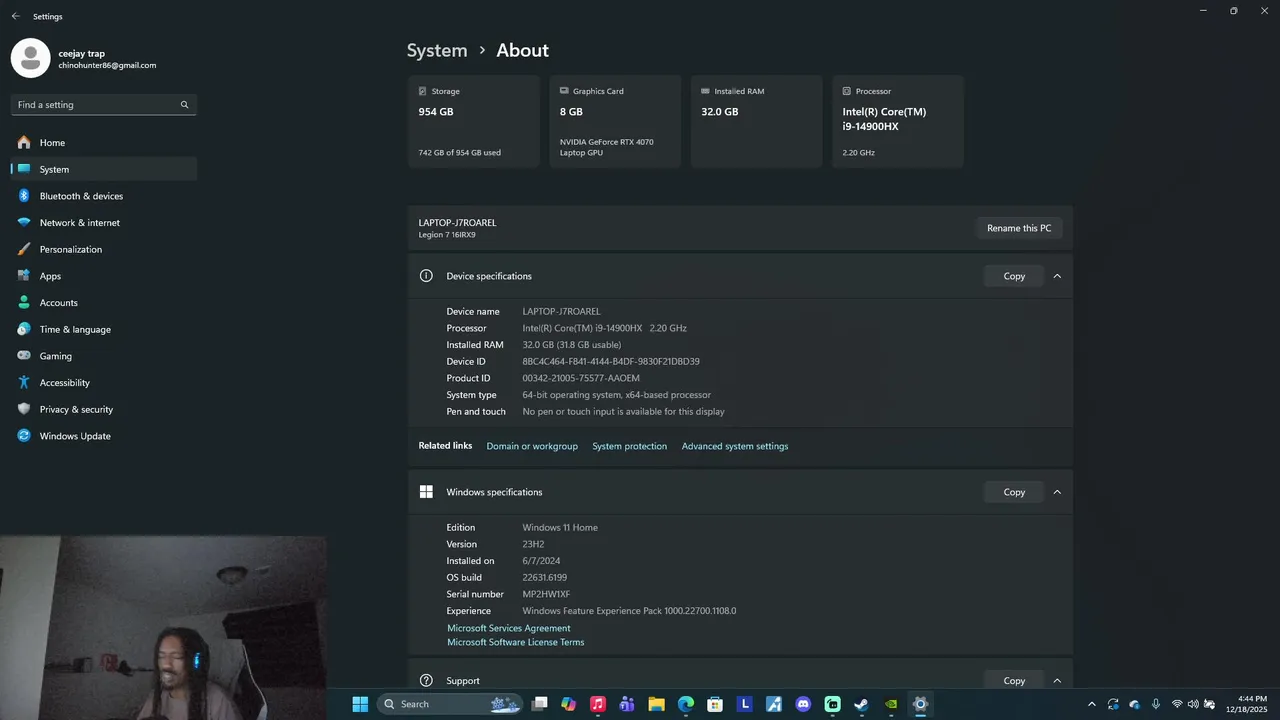The width and height of the screenshot is (1280, 720).
Task: Click the Device specifications info icon
Action: 426,276
